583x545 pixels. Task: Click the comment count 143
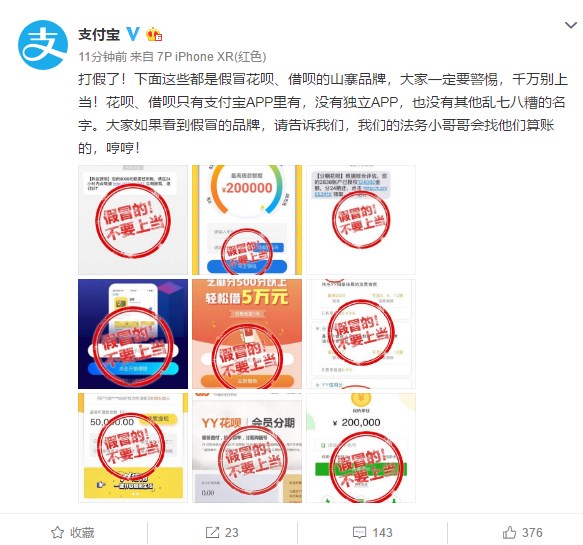(382, 532)
